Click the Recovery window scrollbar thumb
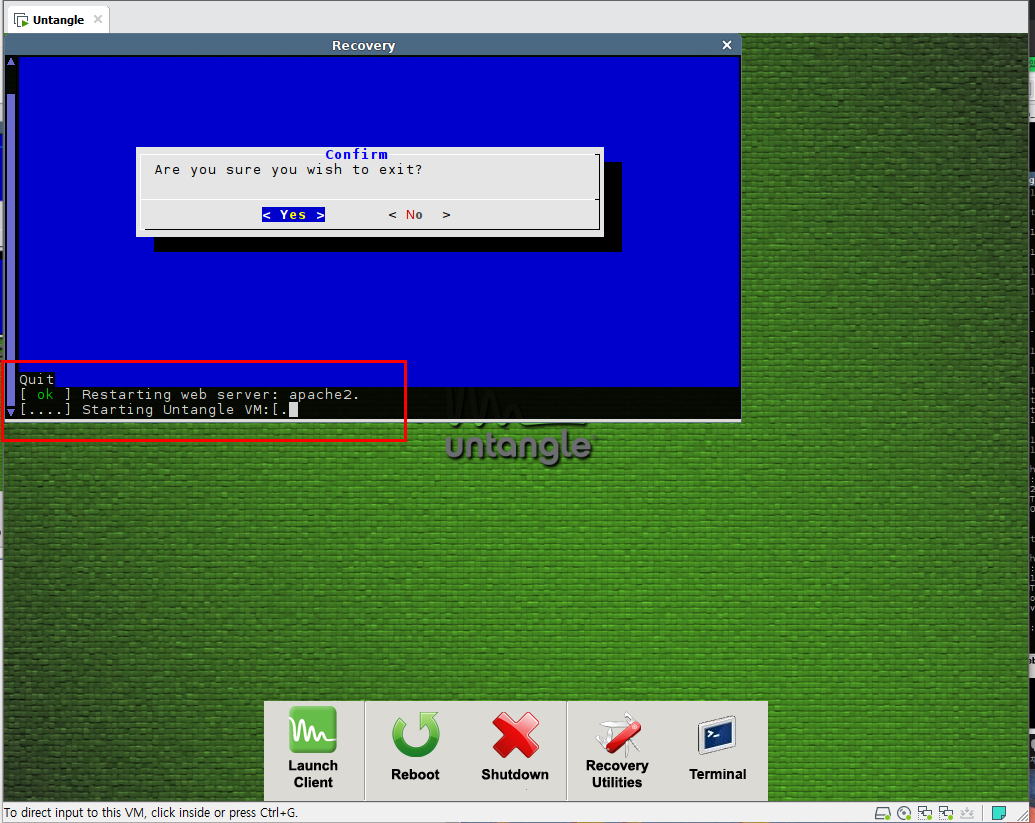 point(11,250)
